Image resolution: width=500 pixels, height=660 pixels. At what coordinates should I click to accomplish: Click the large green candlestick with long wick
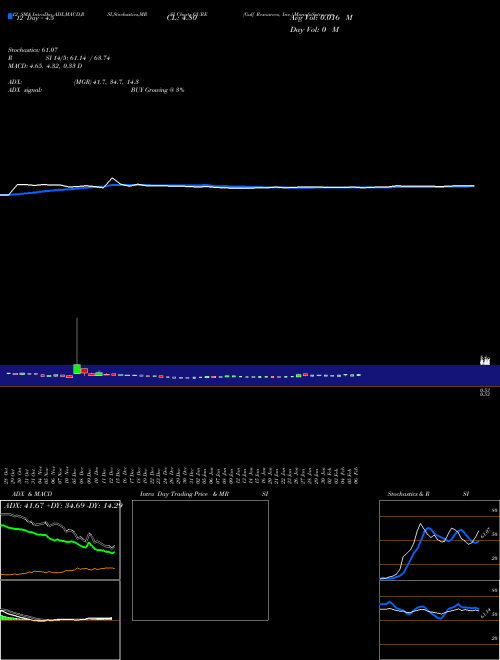[77, 369]
